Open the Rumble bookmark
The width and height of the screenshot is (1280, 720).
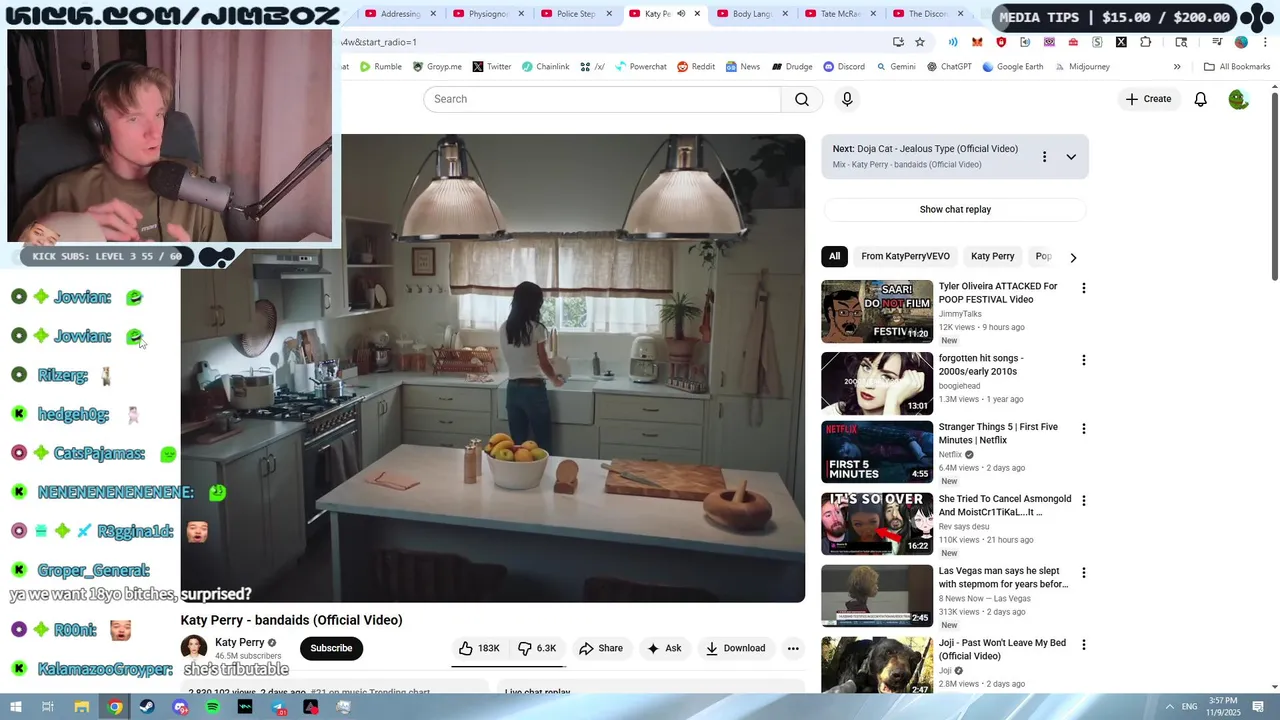[x=380, y=67]
